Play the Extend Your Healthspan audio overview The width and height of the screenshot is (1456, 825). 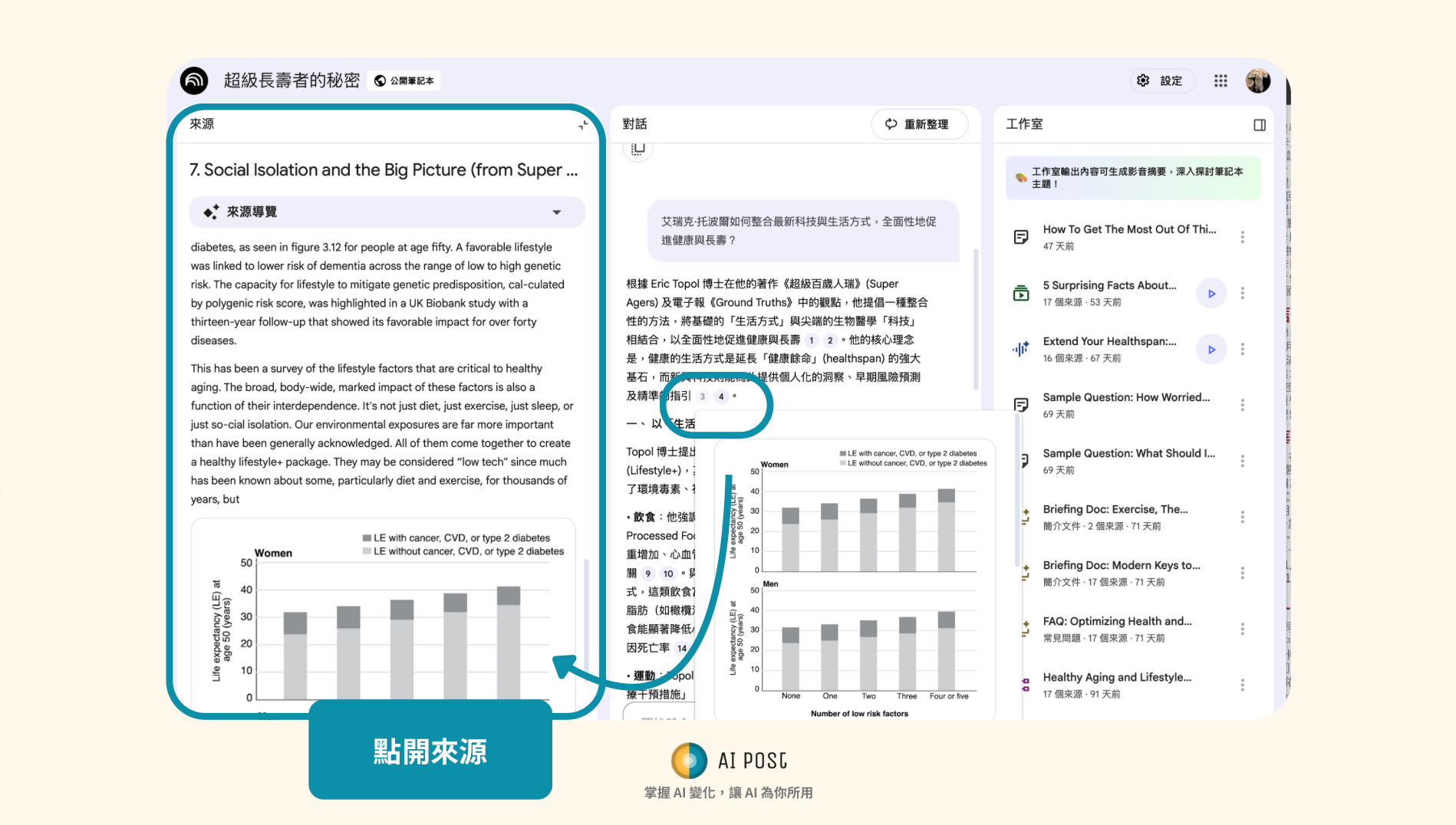(1211, 350)
